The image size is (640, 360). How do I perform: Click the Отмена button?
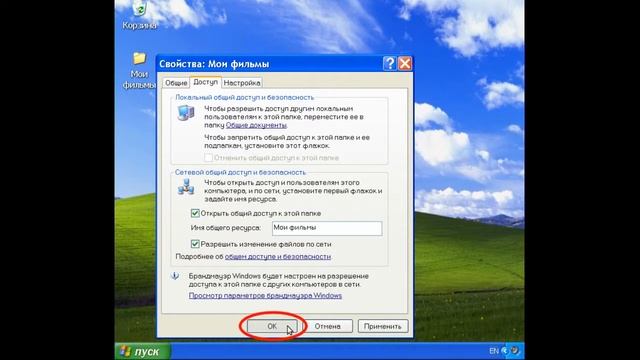pyautogui.click(x=327, y=326)
